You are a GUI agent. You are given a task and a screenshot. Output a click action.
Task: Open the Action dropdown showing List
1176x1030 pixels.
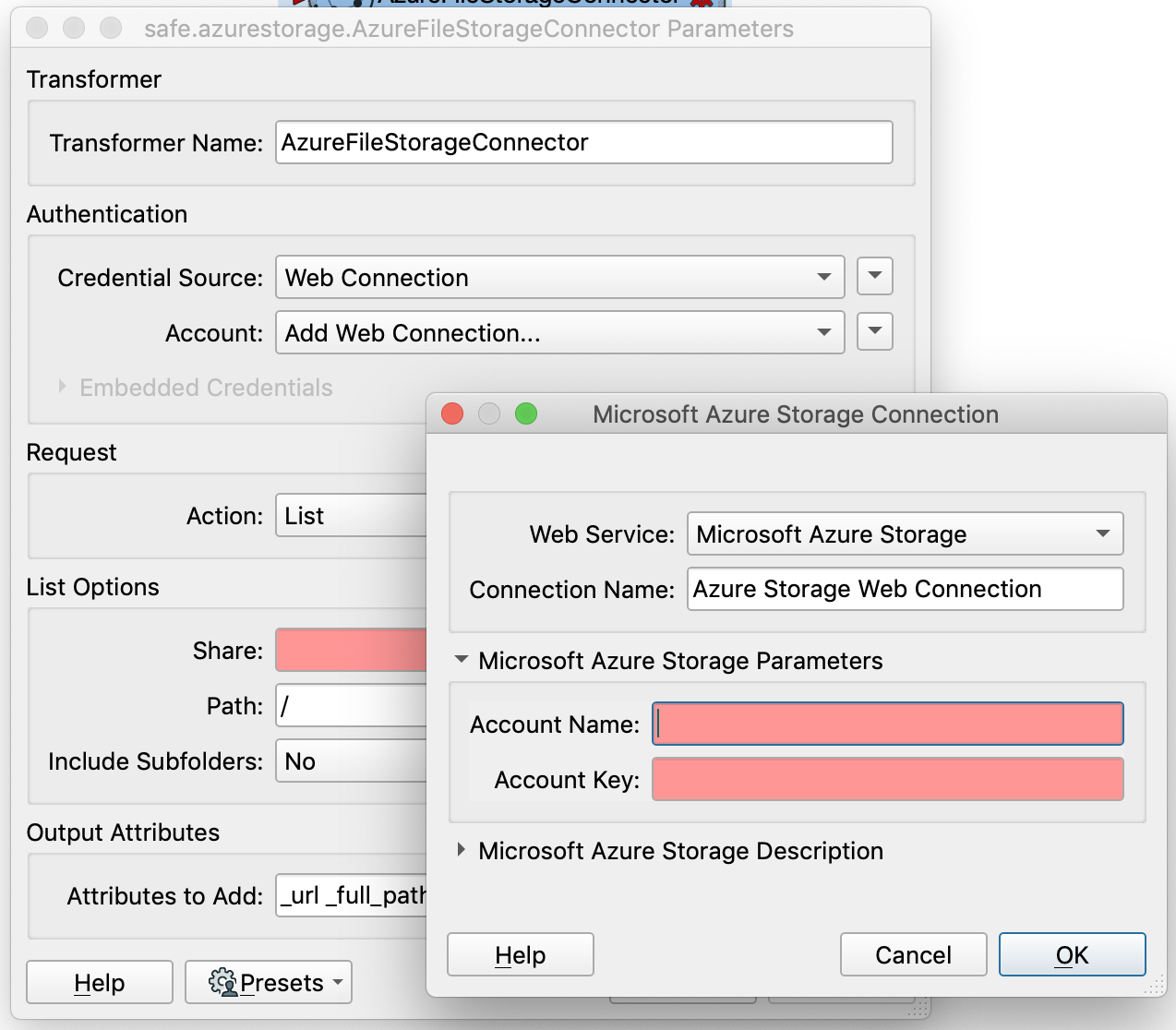point(351,515)
